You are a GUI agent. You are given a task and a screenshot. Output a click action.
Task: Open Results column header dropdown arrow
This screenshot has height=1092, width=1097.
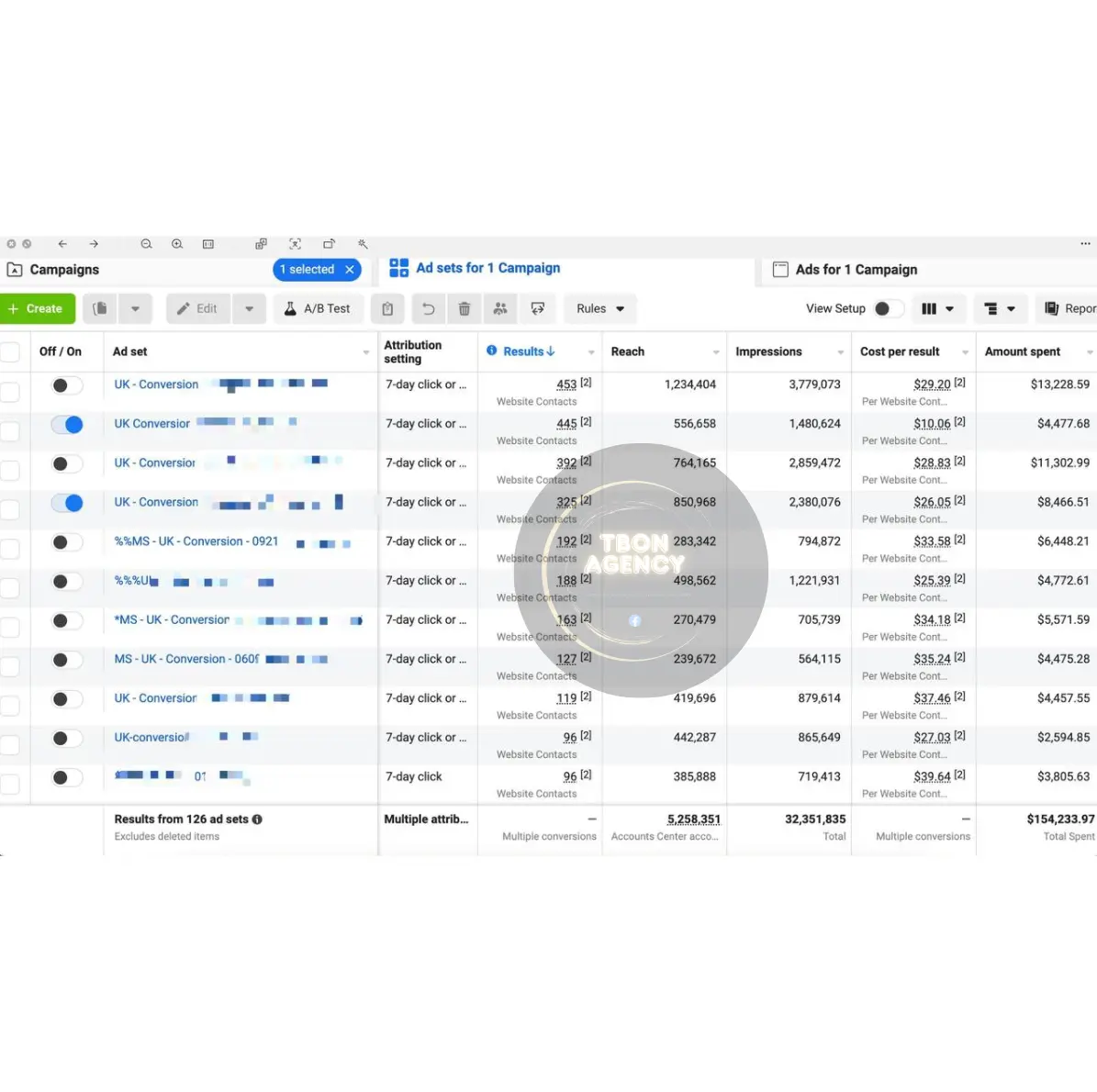591,352
